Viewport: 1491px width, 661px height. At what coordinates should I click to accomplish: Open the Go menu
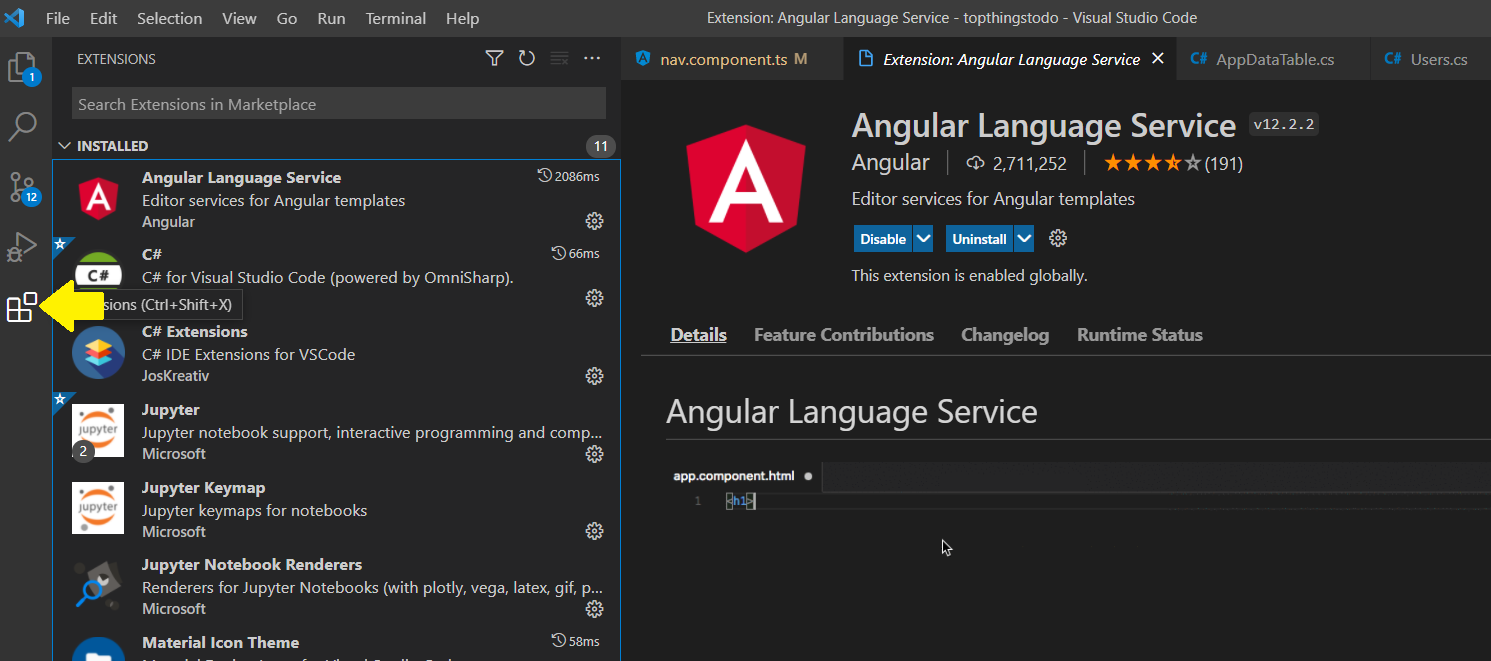[285, 18]
